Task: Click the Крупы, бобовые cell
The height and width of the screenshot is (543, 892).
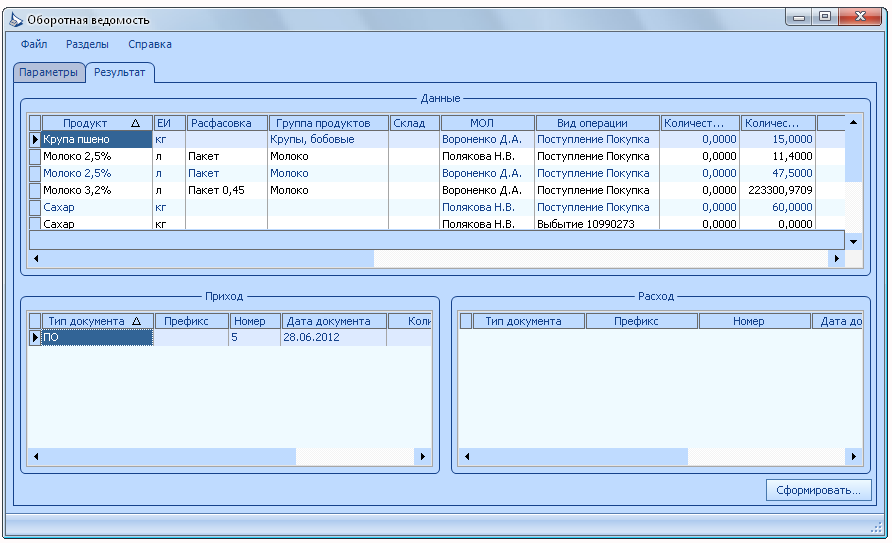Action: [328, 139]
